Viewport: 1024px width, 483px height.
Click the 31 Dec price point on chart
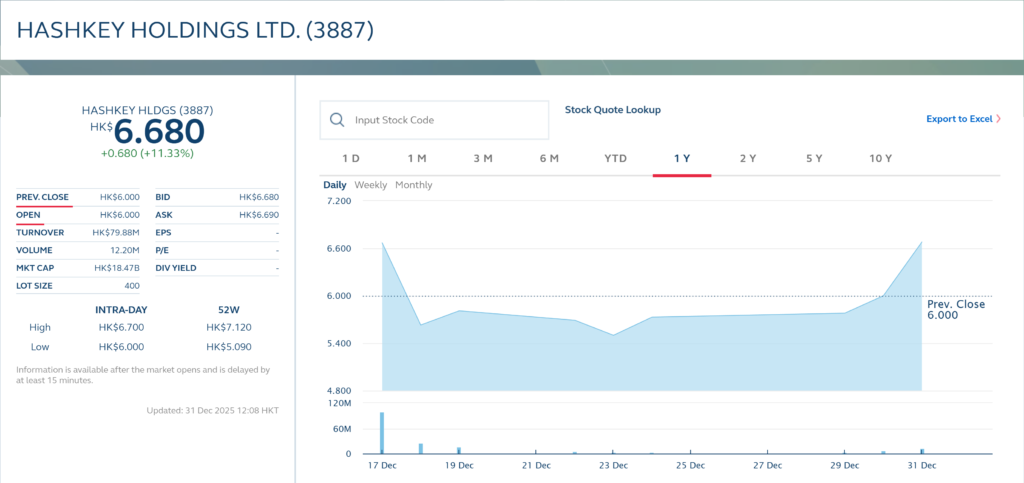click(921, 242)
